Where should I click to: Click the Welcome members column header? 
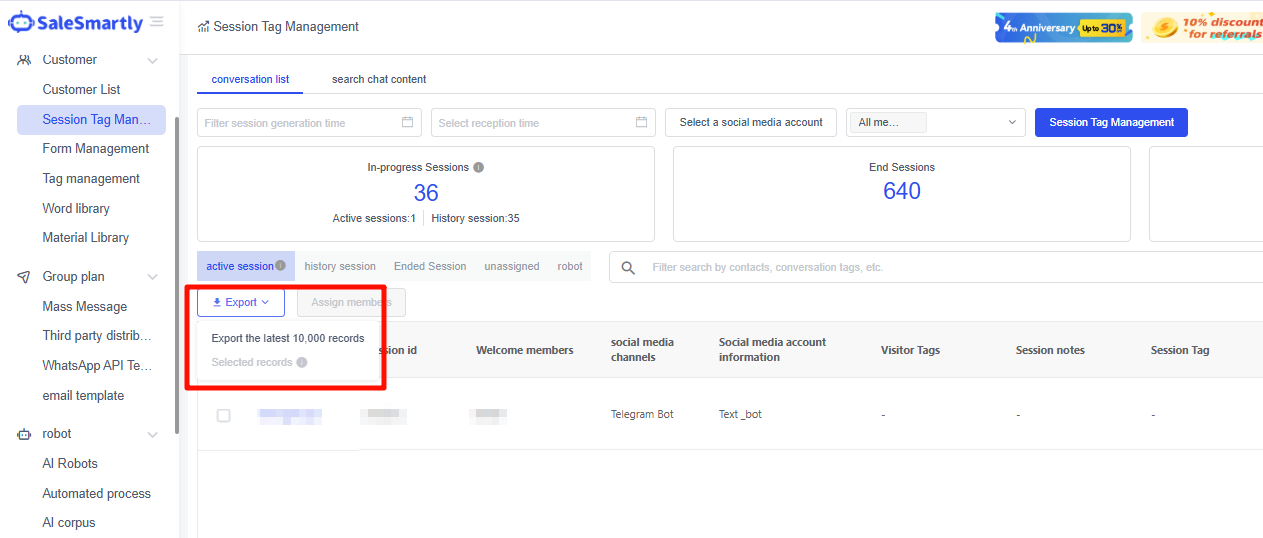525,350
